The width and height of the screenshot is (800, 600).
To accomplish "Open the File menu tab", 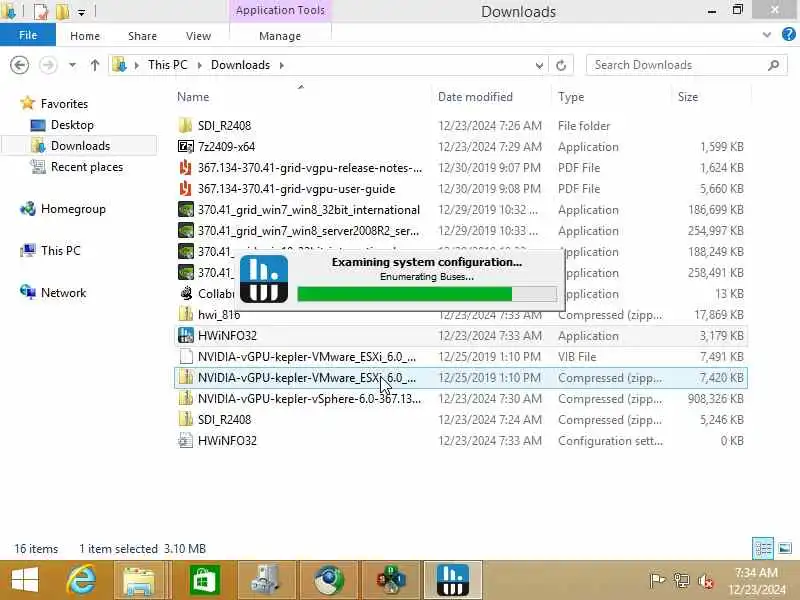I will coord(28,35).
